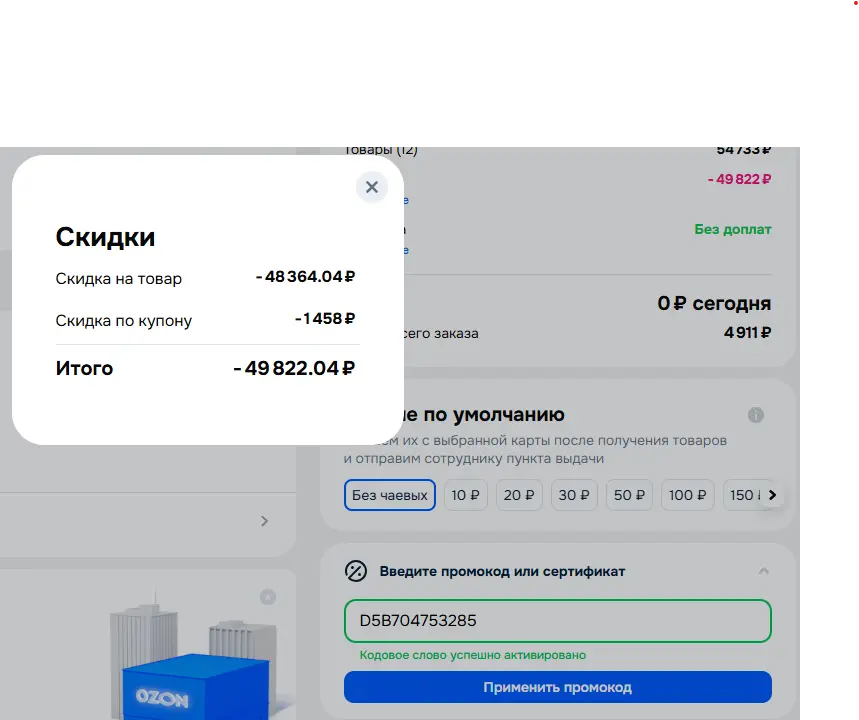Click the 0 ₽ сегодня total
The image size is (859, 720).
(714, 304)
